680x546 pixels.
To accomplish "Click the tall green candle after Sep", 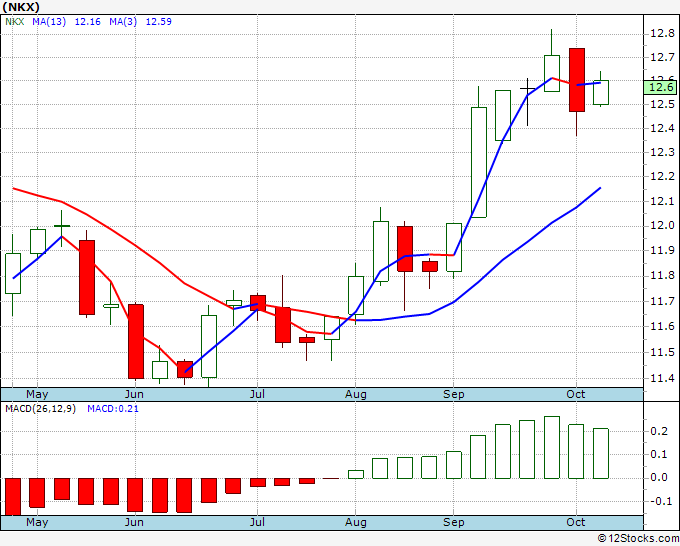I will (479, 162).
